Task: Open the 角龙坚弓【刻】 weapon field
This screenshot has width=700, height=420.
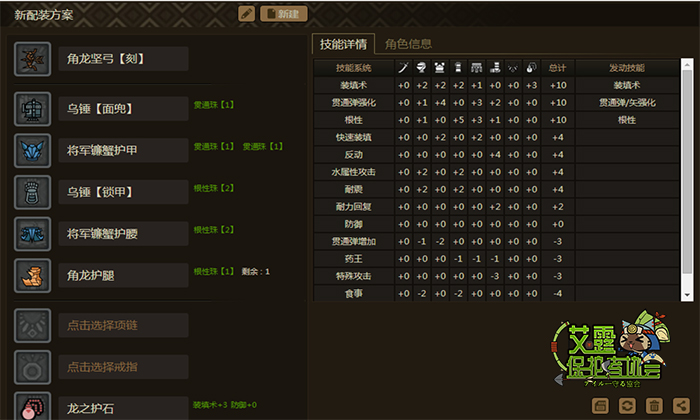Action: (123, 59)
